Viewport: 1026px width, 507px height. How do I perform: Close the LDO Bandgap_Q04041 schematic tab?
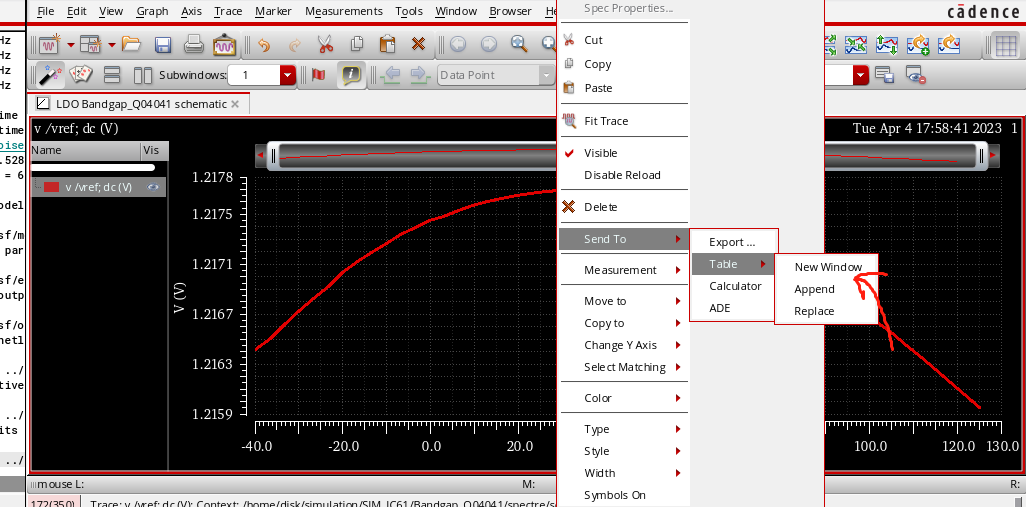235,104
